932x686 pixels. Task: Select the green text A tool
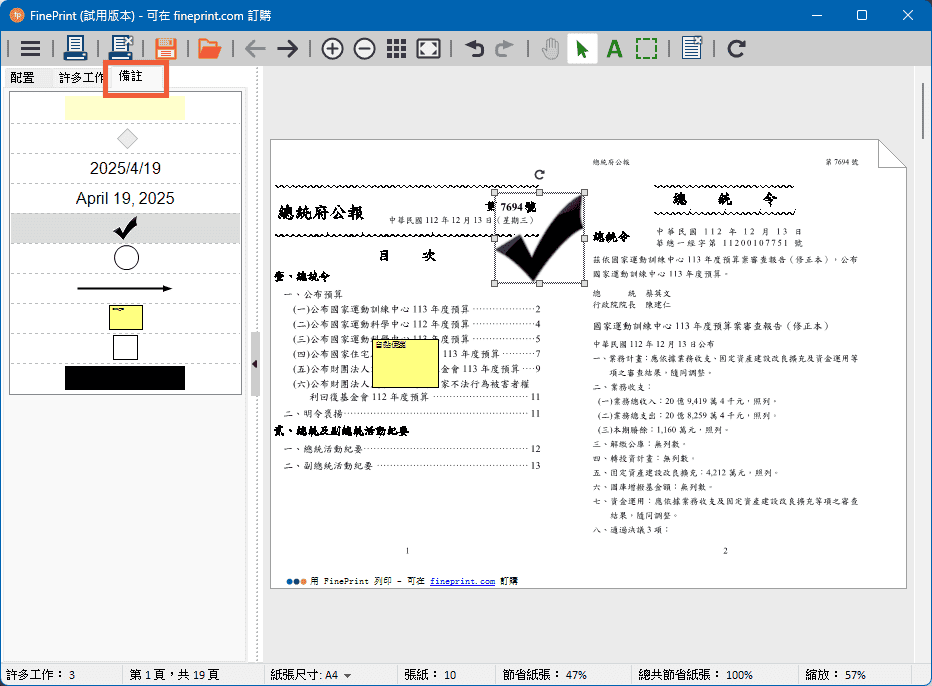click(614, 48)
